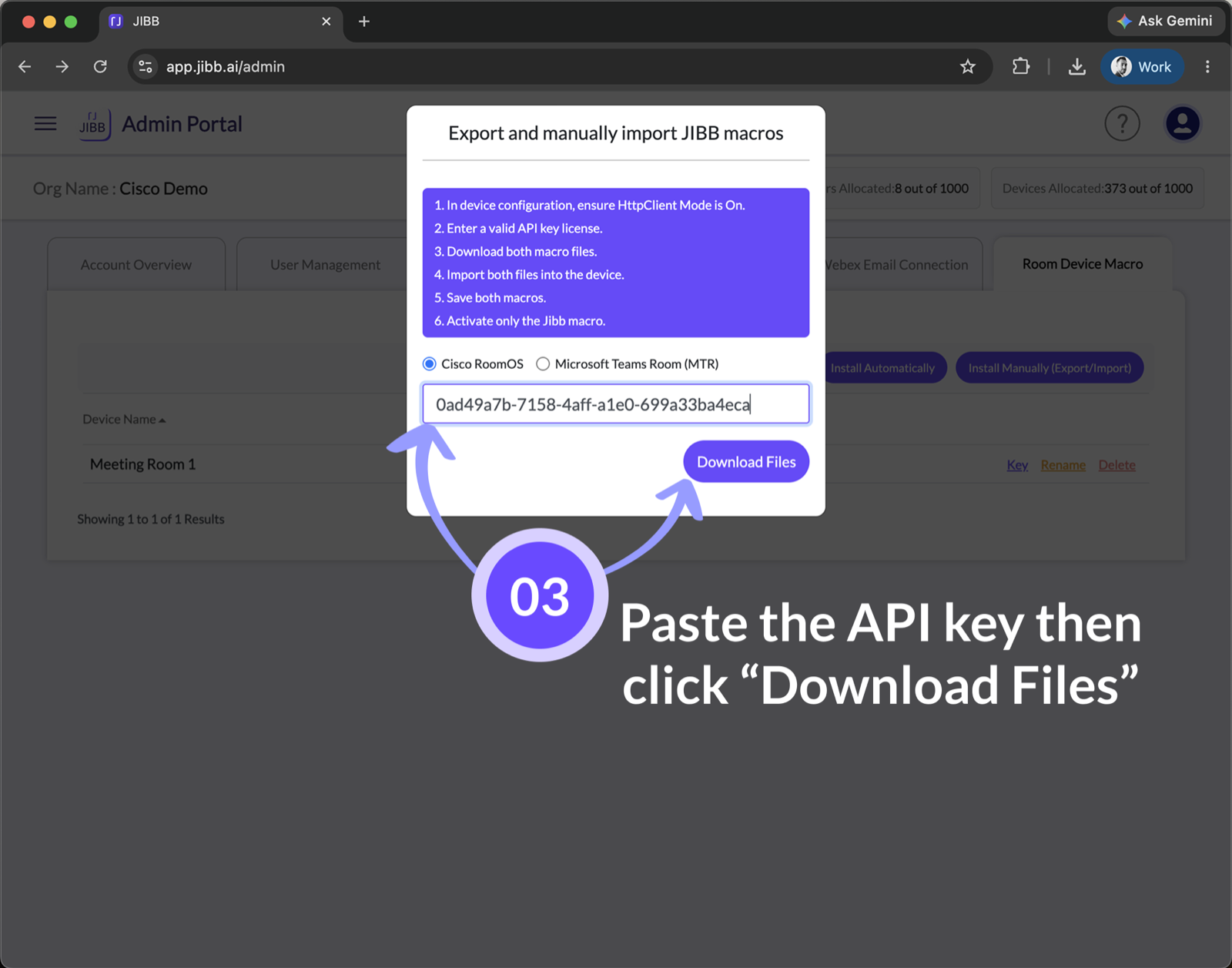Screen dimensions: 1232x968
Task: Bookmark this page with the star icon
Action: pyautogui.click(x=968, y=67)
